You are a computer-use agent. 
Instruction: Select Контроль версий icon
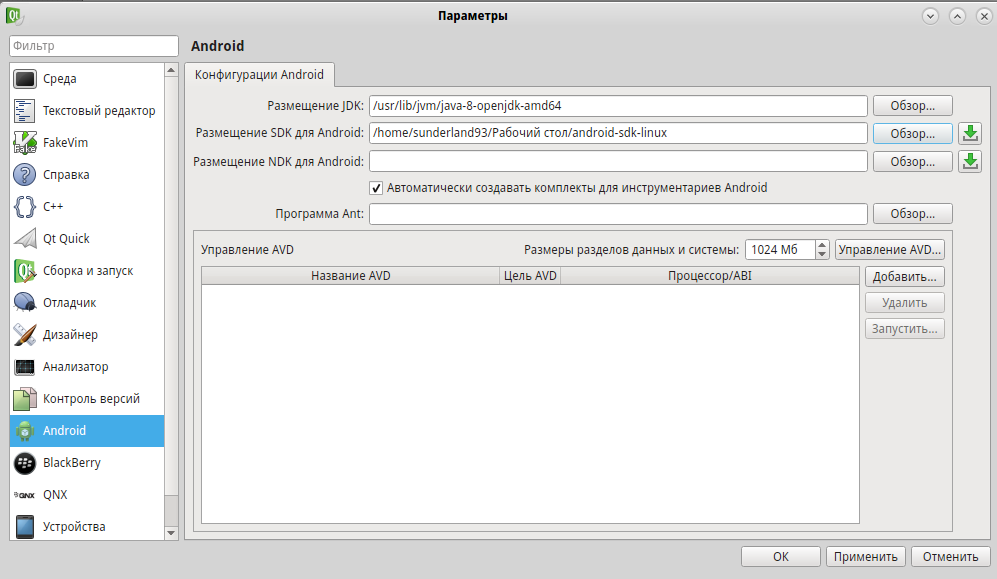point(25,398)
